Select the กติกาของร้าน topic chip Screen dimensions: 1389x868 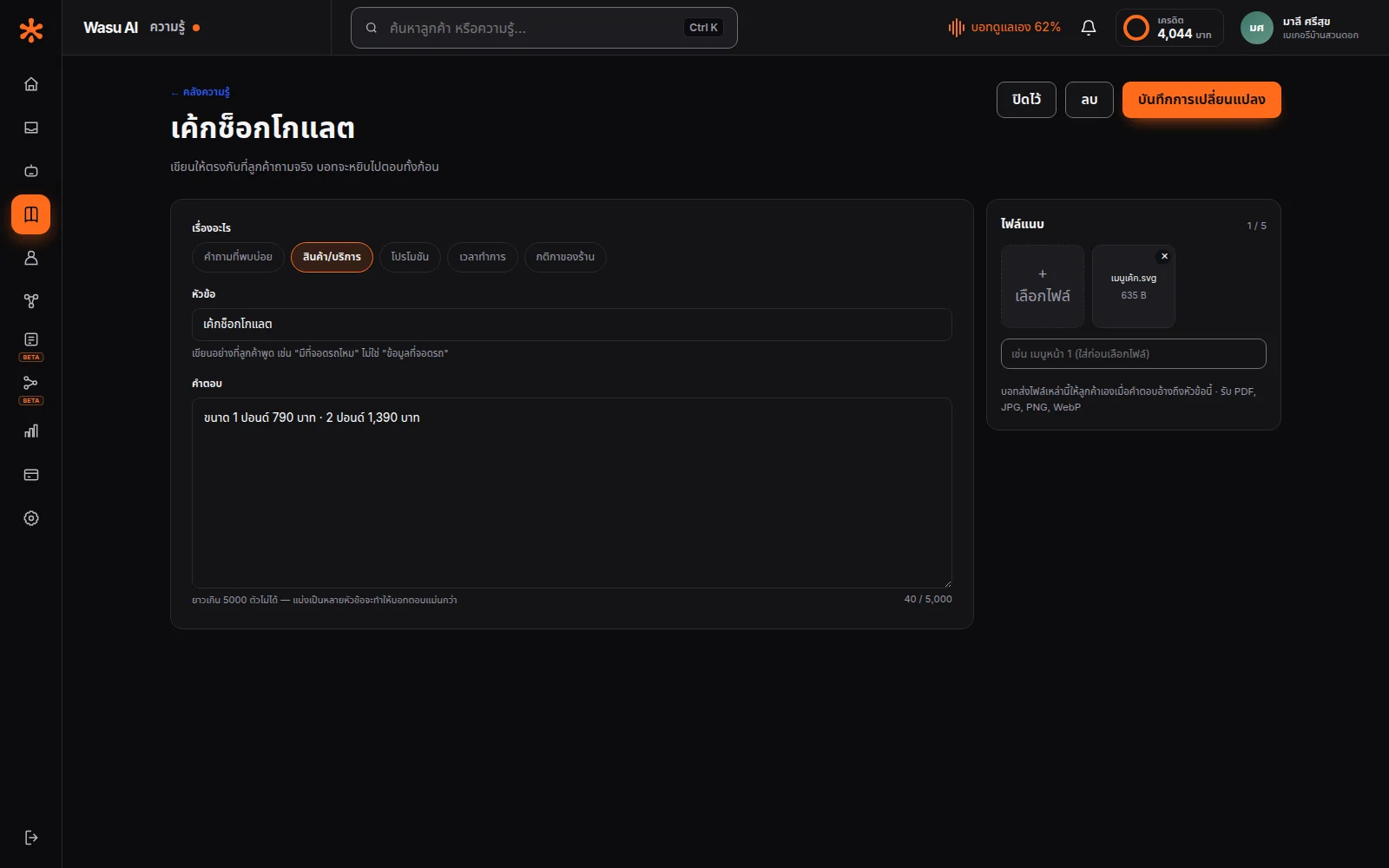tap(565, 257)
